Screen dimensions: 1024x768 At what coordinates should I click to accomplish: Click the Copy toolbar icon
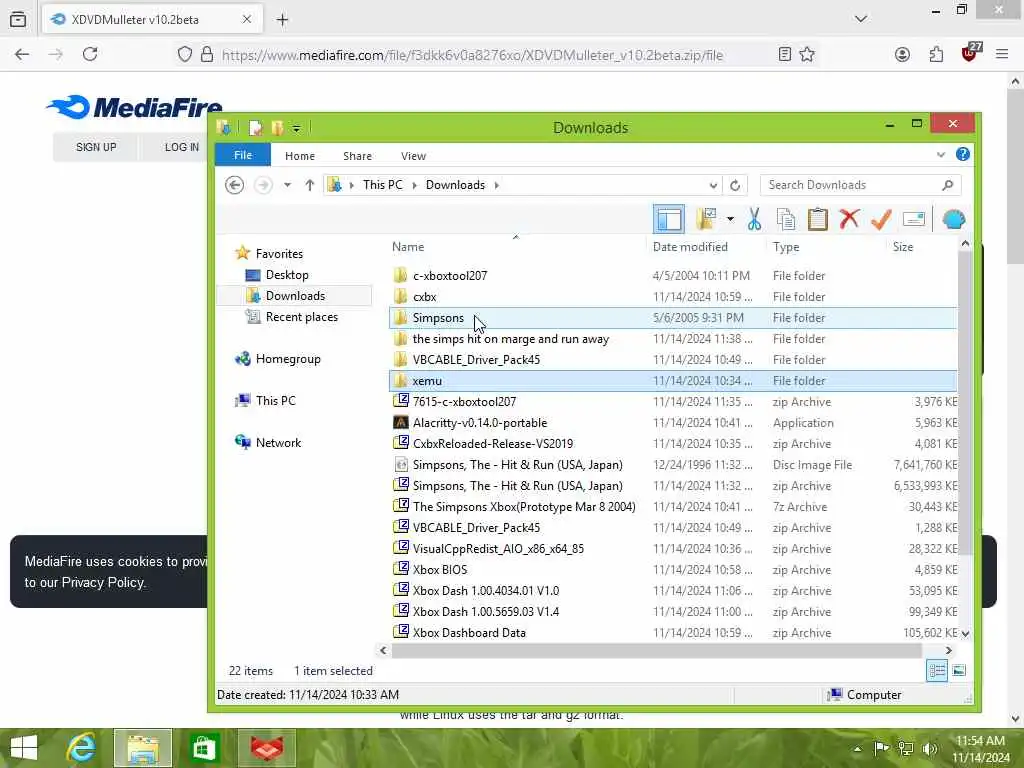click(x=786, y=219)
